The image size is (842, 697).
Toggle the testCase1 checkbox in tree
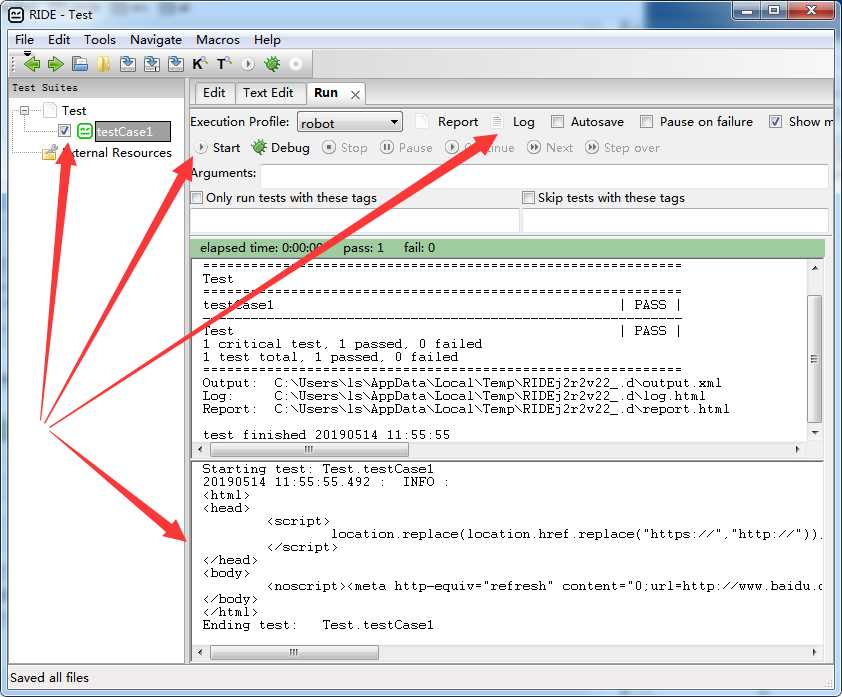tap(64, 130)
